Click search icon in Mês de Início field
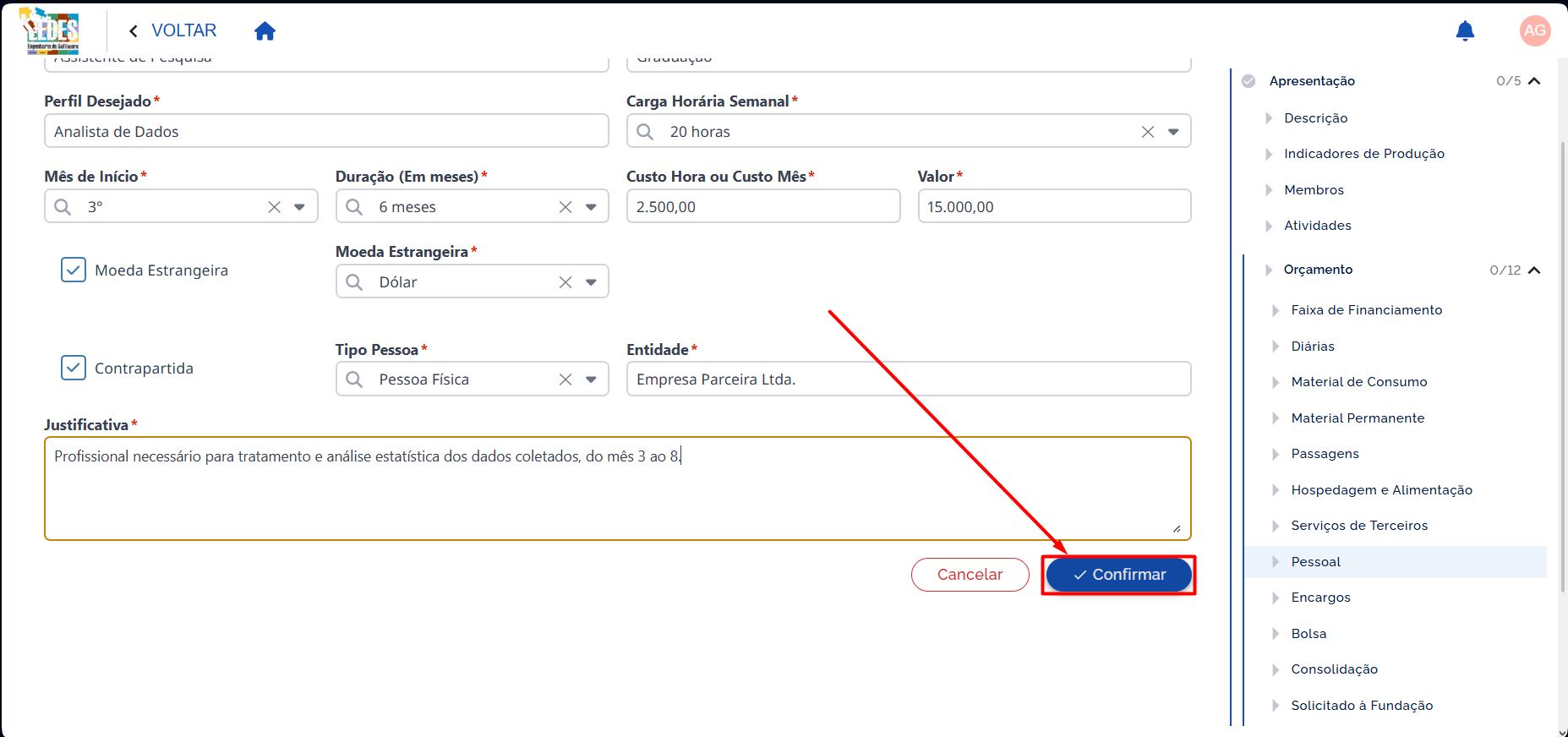The width and height of the screenshot is (1568, 737). click(x=63, y=207)
